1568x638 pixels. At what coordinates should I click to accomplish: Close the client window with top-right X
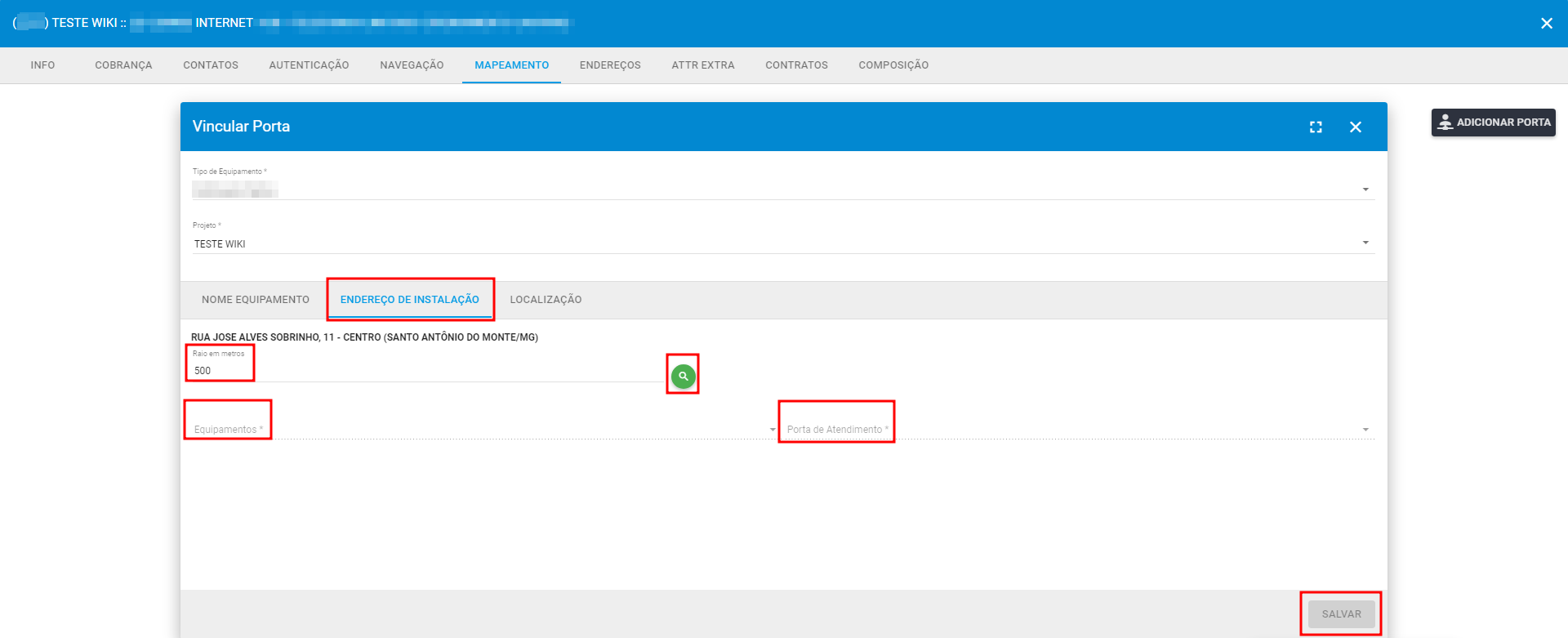[x=1547, y=23]
